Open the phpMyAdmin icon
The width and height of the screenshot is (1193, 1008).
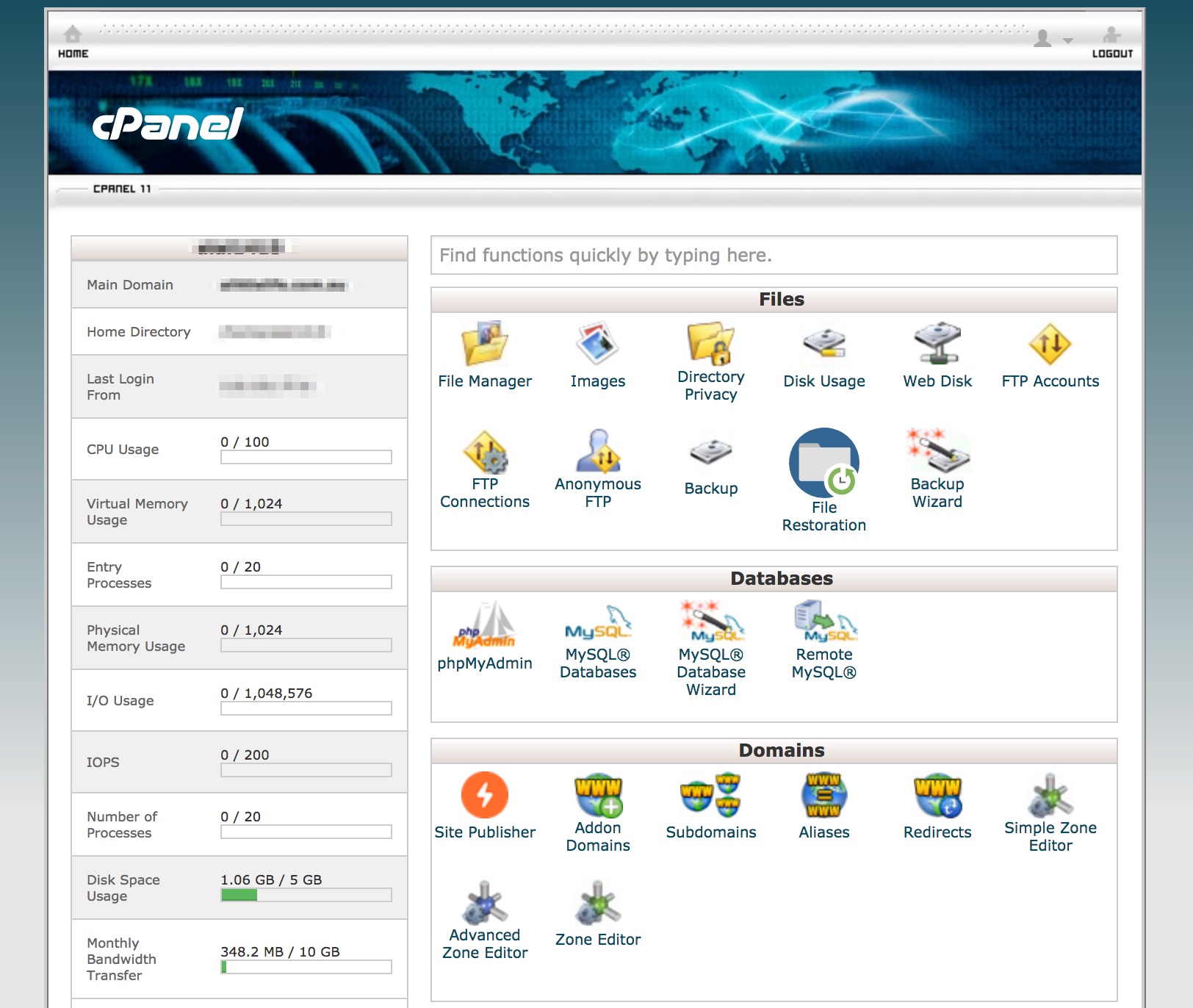[485, 626]
